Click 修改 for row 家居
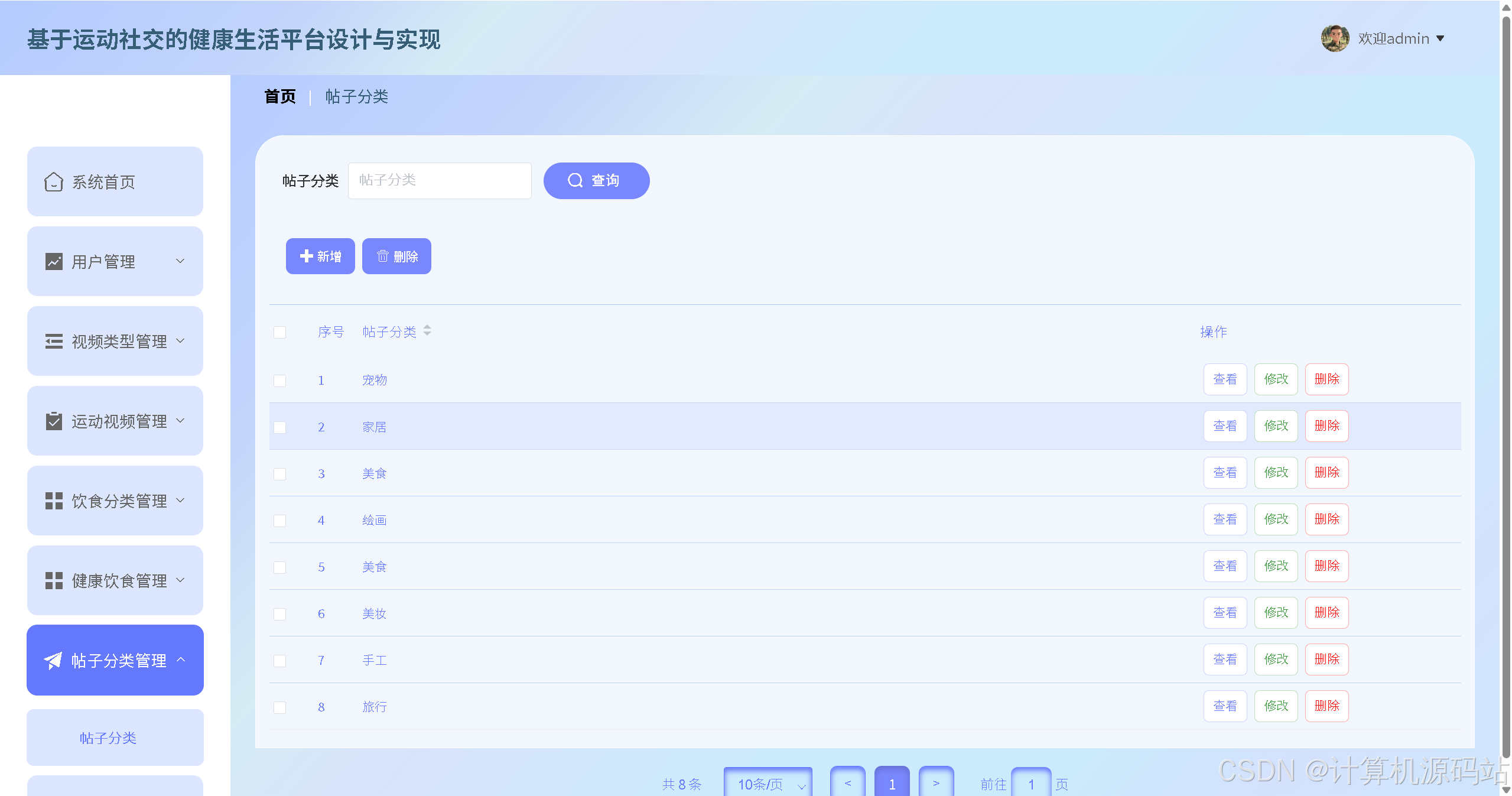 coord(1276,426)
